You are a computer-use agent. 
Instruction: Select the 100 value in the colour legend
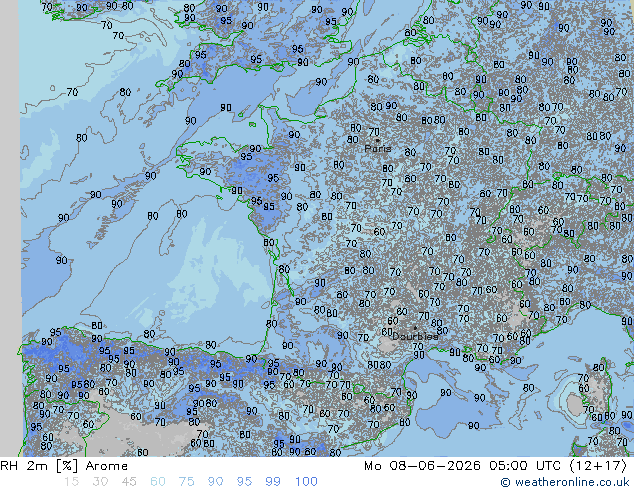pos(306,482)
